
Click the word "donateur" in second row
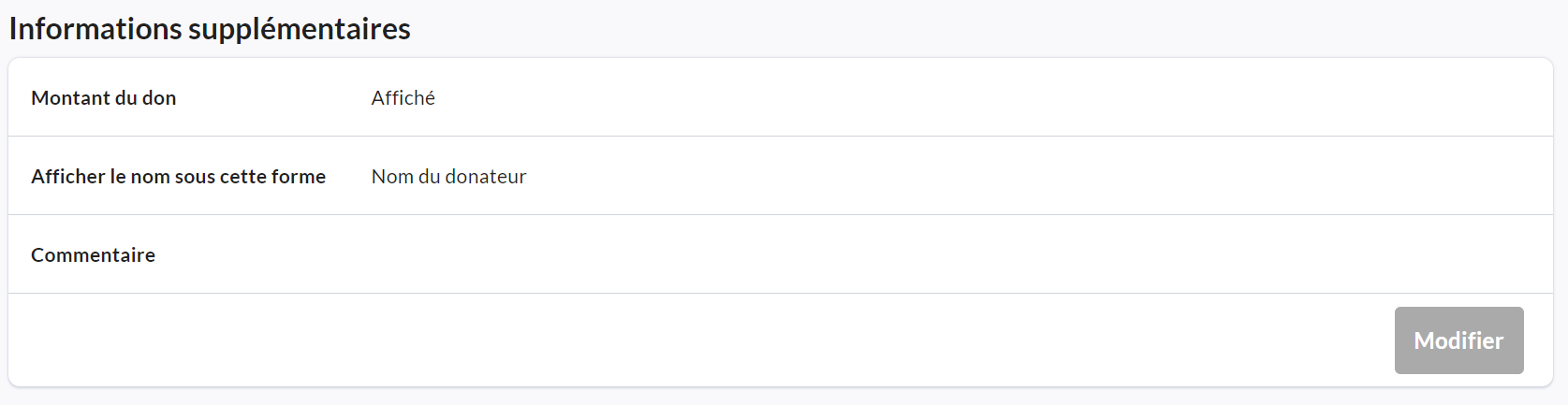coord(486,177)
